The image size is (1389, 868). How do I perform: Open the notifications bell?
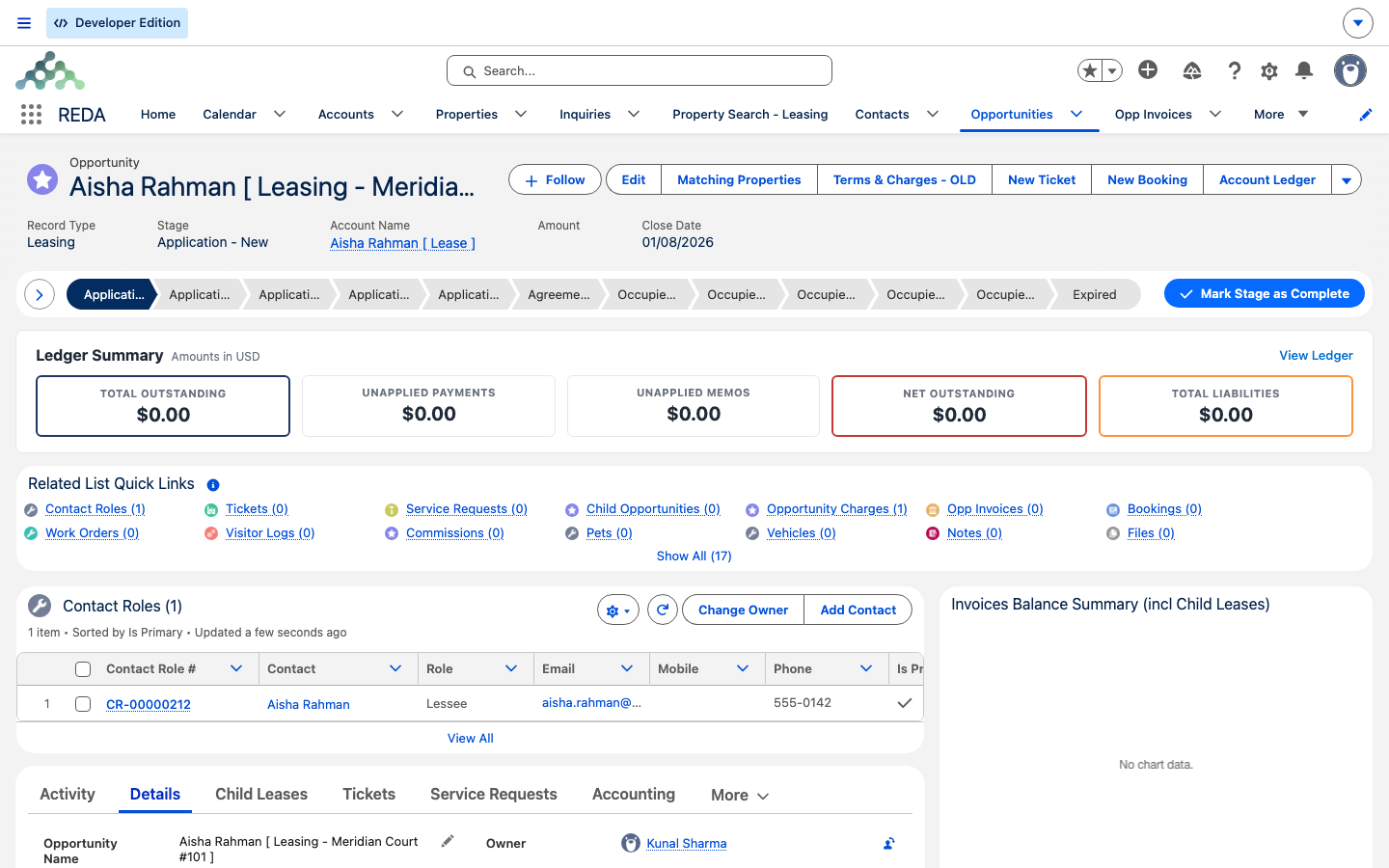click(1304, 70)
